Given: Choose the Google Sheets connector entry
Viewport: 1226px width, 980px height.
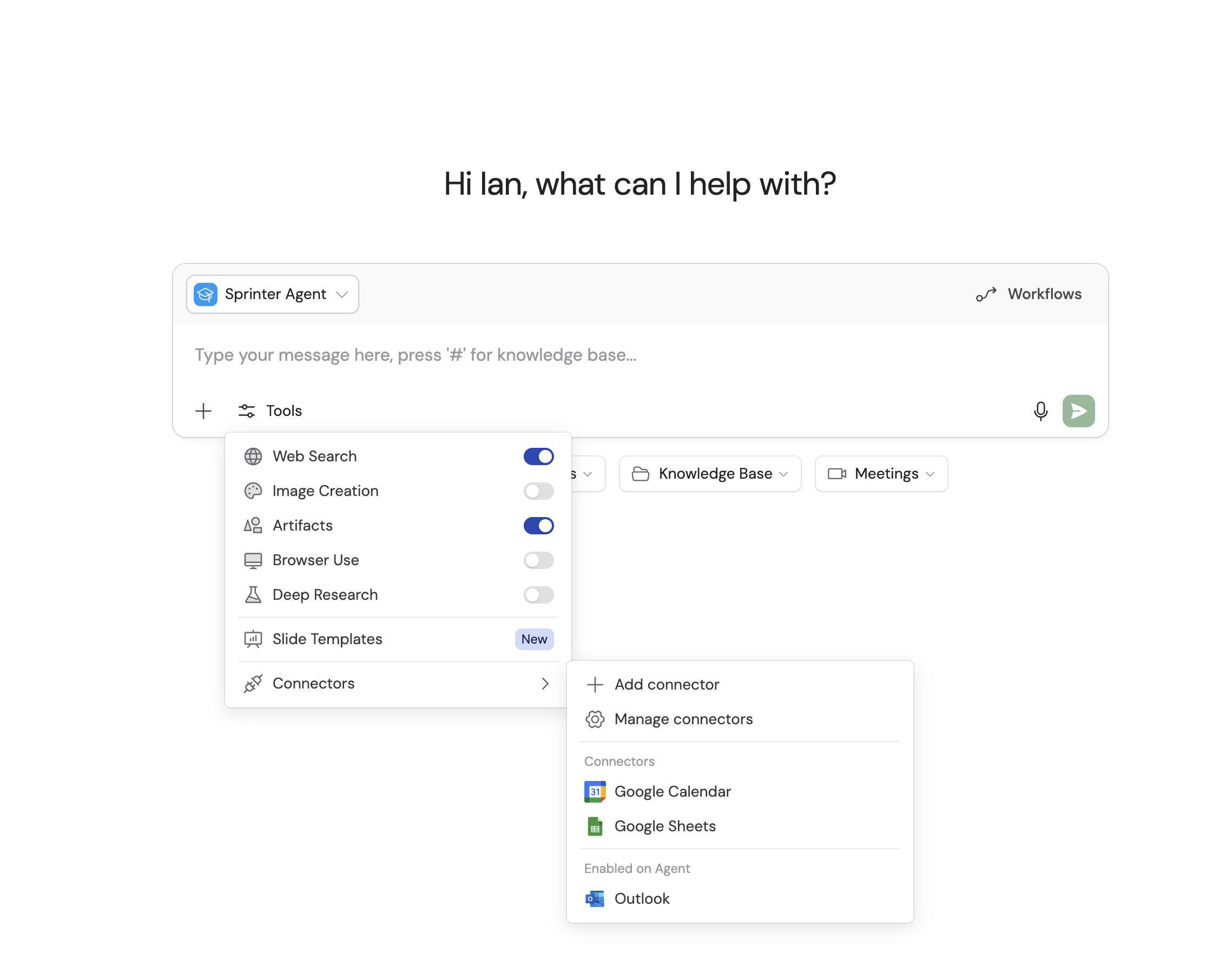Looking at the screenshot, I should 740,826.
